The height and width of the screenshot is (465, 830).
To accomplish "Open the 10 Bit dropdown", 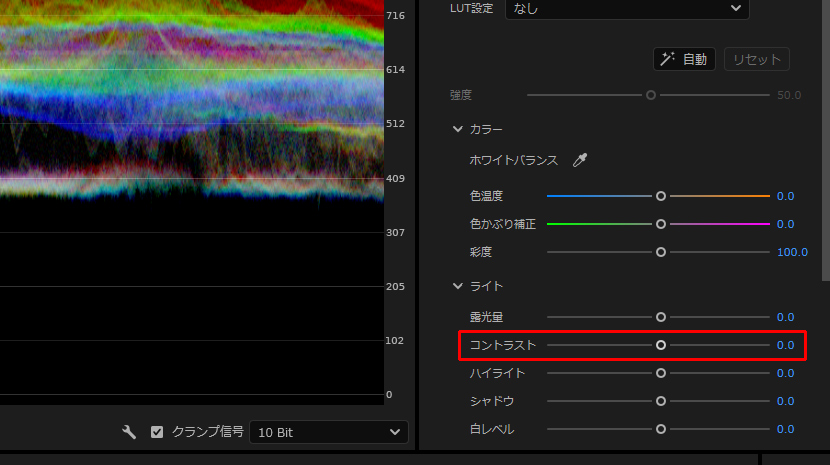I will [x=329, y=432].
